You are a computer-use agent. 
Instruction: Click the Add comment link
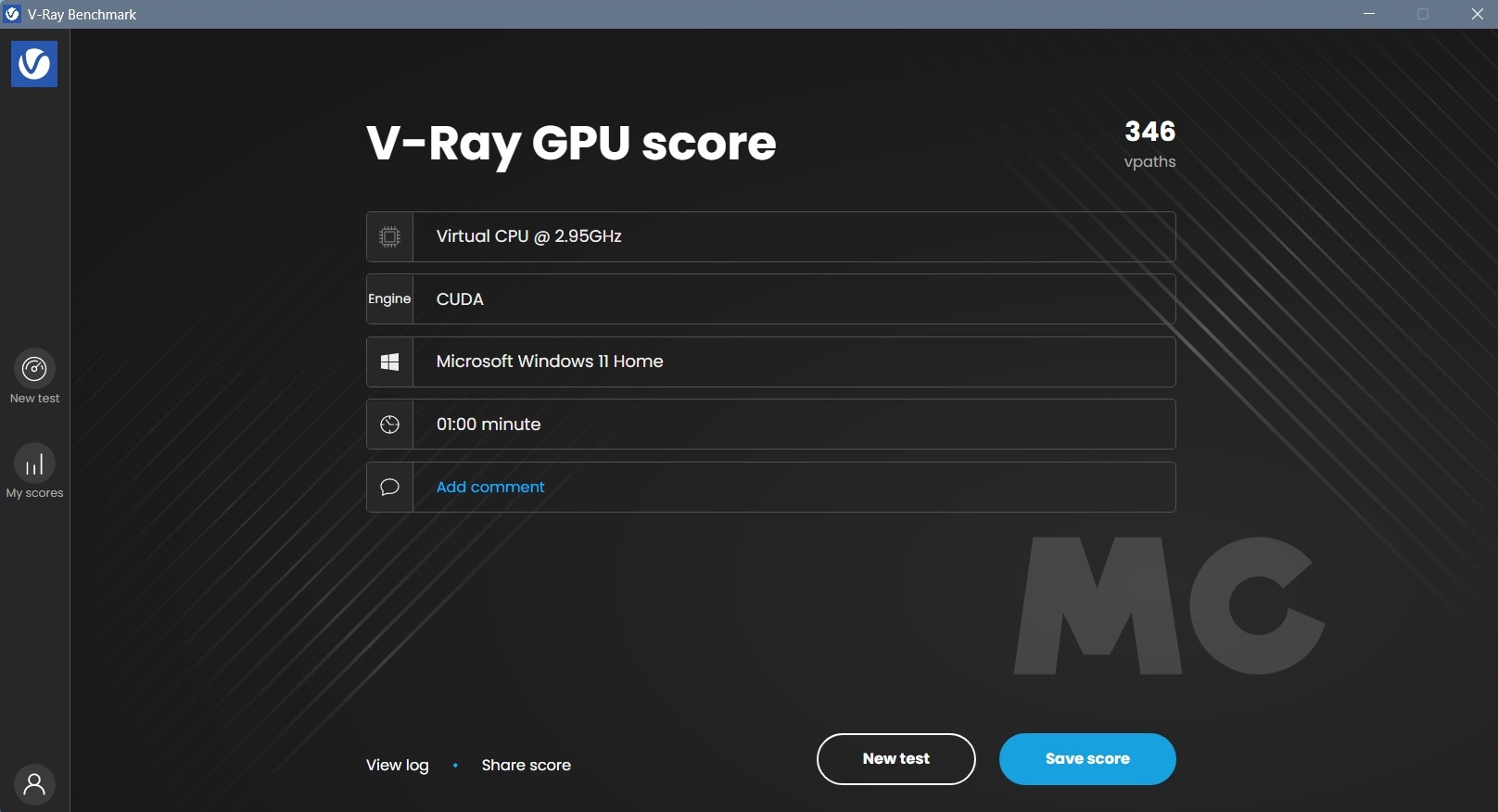click(490, 487)
